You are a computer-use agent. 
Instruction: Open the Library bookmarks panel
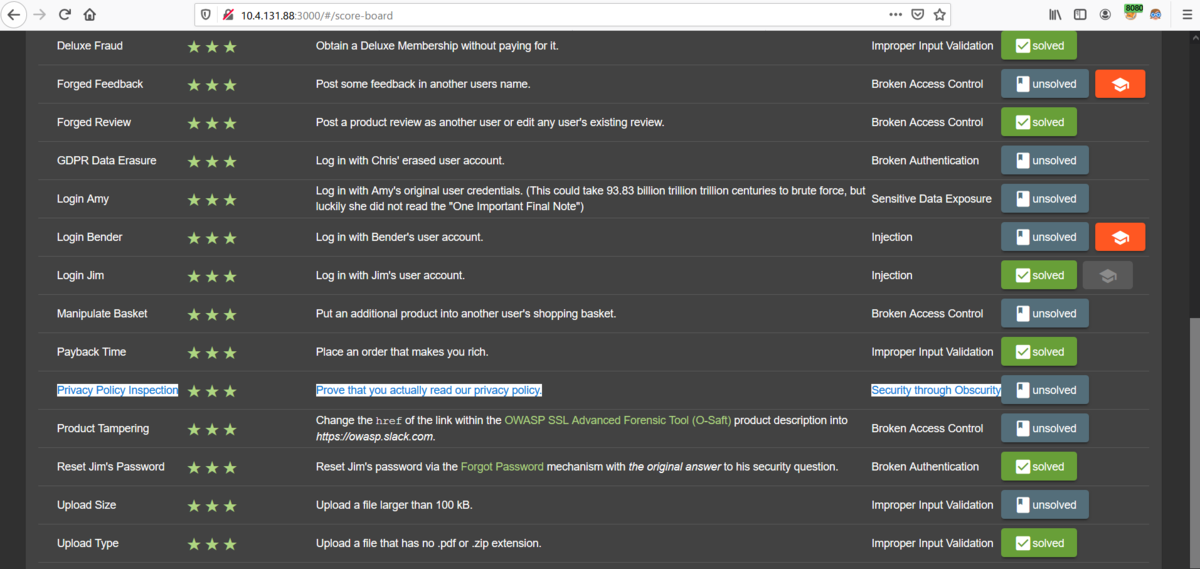[x=1055, y=15]
